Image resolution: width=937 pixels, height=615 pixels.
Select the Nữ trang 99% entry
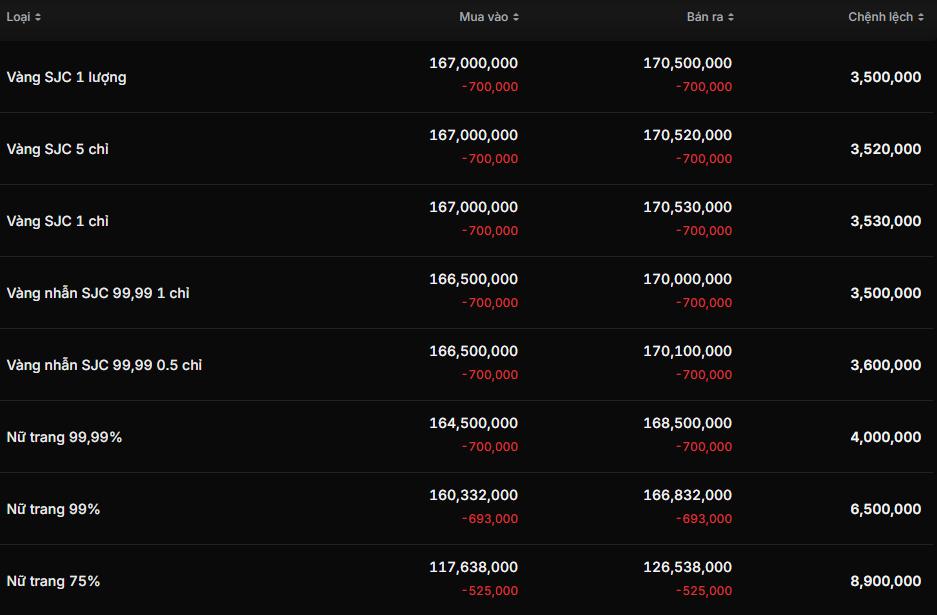point(53,509)
